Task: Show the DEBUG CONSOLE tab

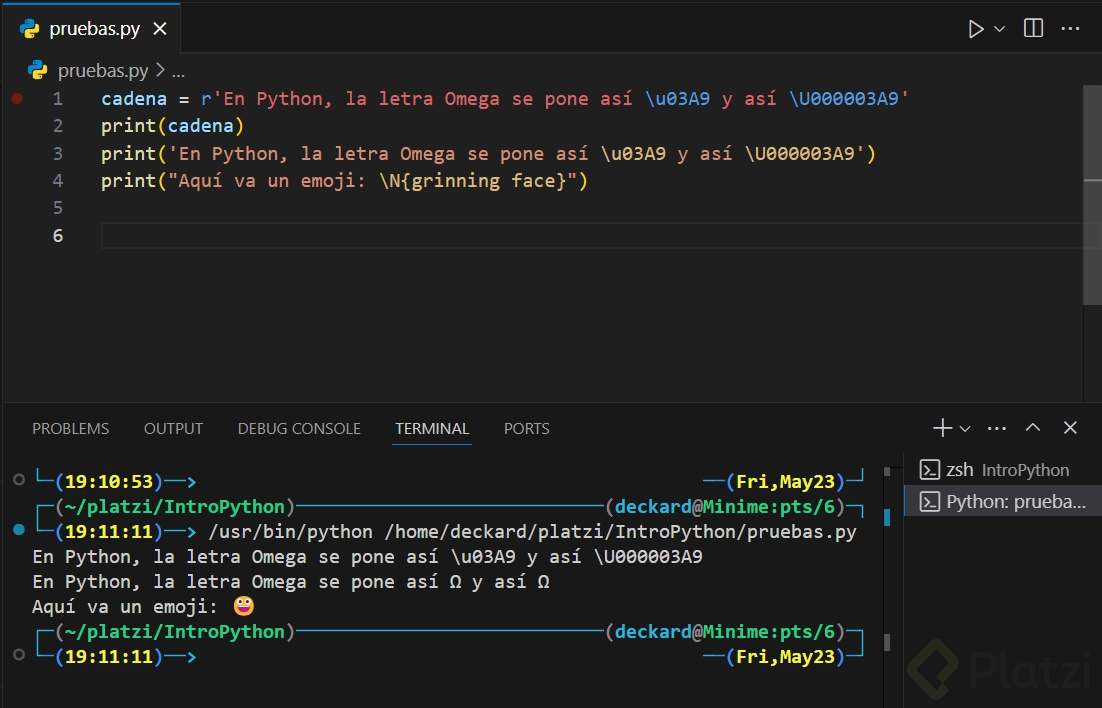Action: point(299,428)
